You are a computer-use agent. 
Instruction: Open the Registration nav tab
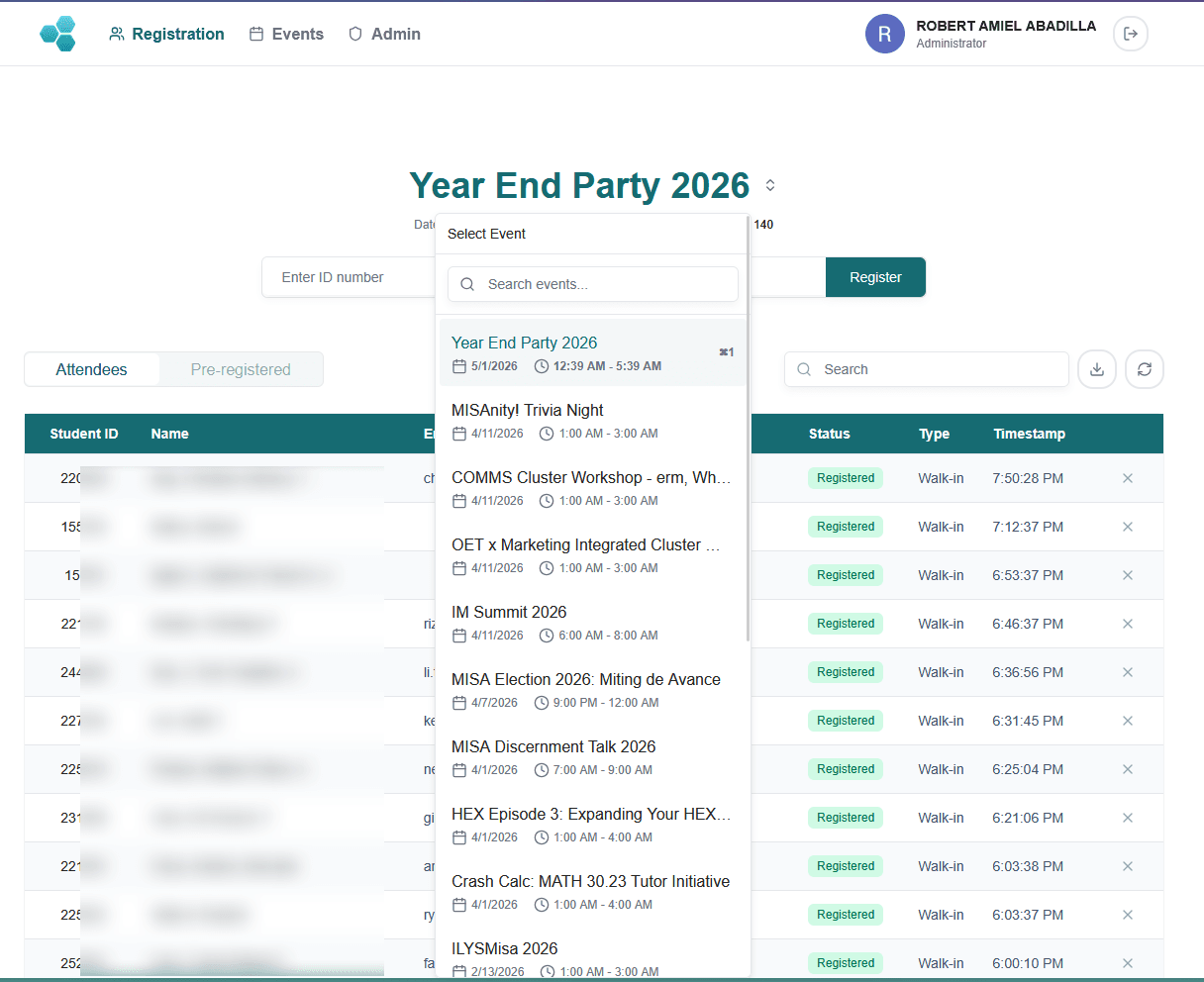click(x=166, y=34)
